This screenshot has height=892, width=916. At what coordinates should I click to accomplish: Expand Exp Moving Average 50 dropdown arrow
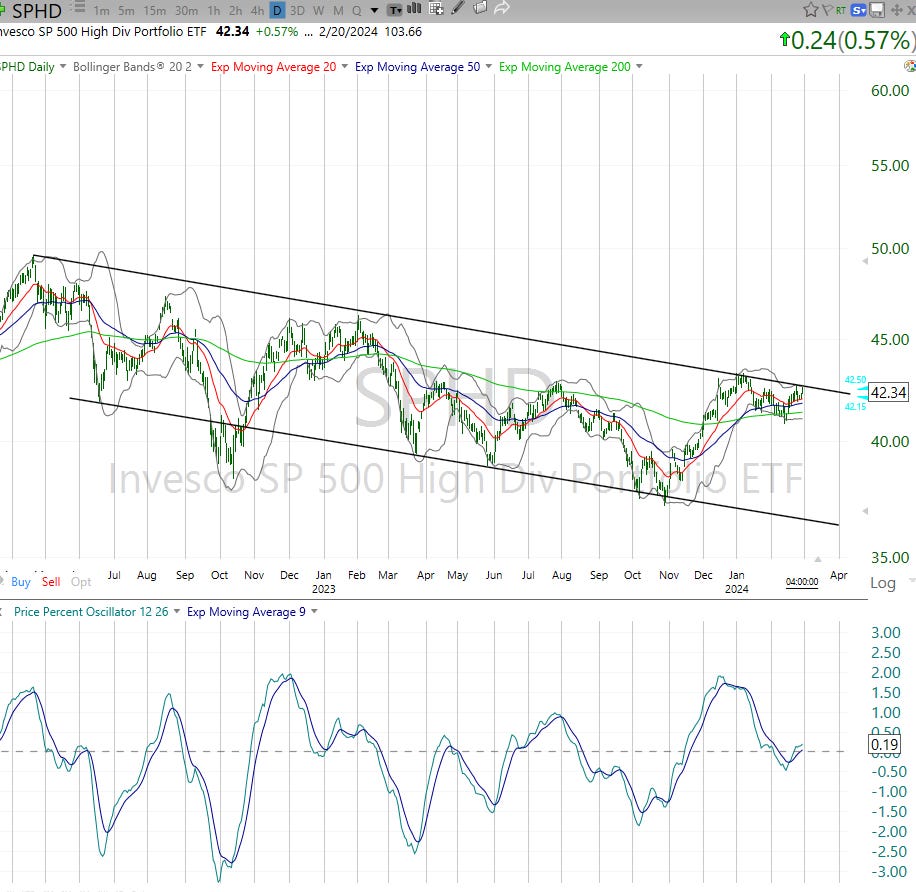coord(488,67)
